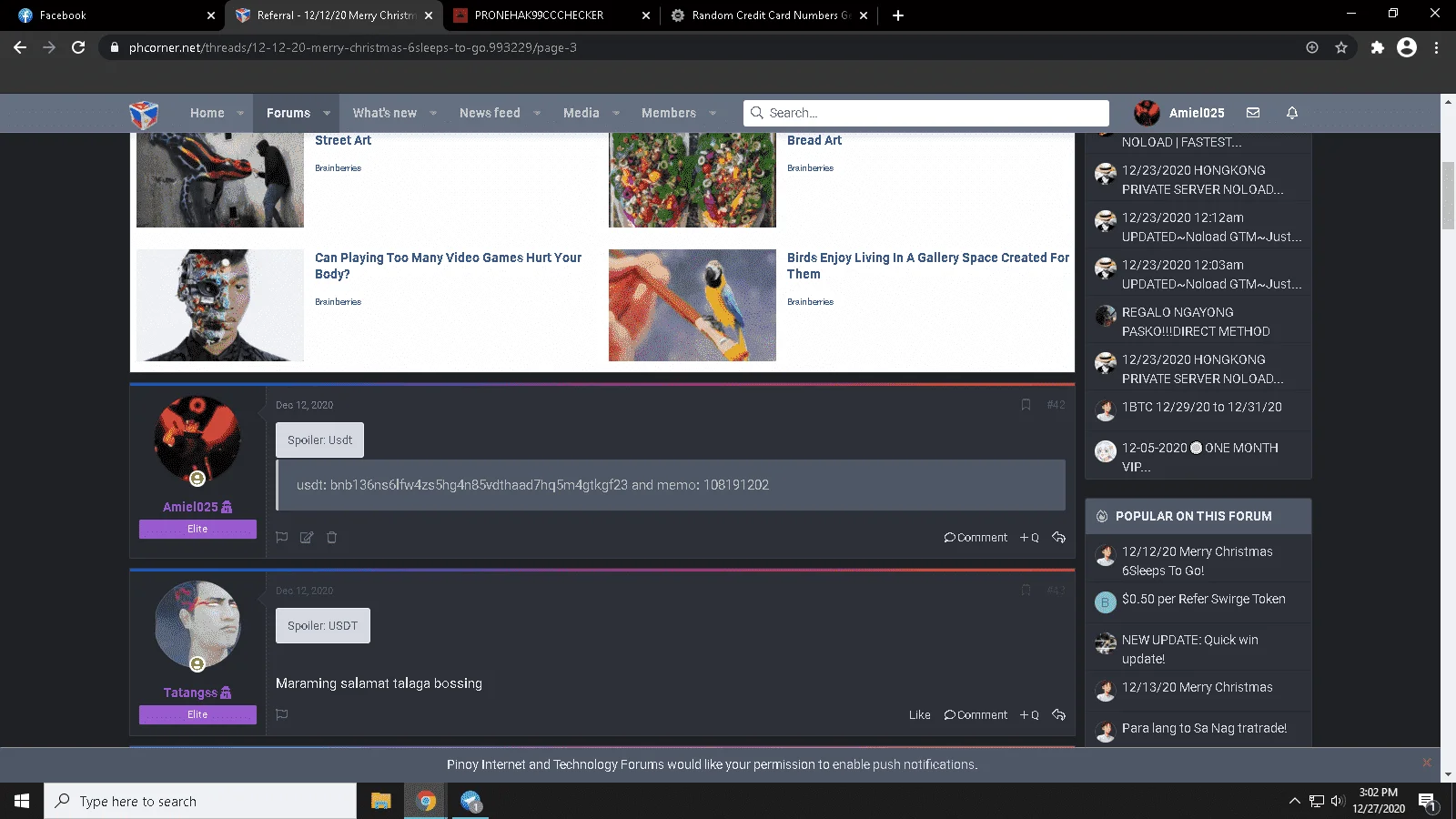Open "Can Playing Too Many Video Games" article
The height and width of the screenshot is (819, 1456).
coord(448,266)
